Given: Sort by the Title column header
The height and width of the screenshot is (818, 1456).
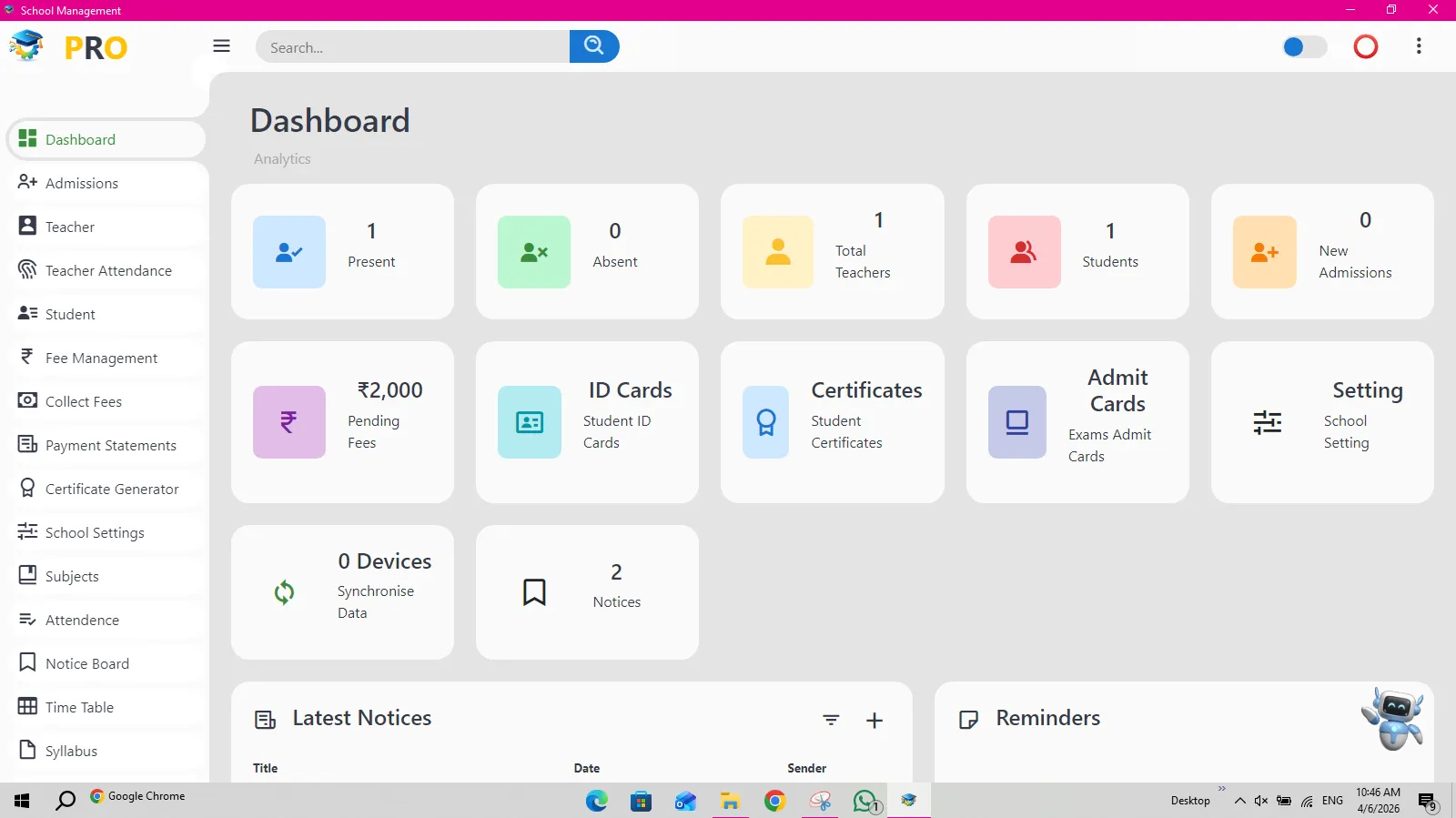Looking at the screenshot, I should click(266, 768).
